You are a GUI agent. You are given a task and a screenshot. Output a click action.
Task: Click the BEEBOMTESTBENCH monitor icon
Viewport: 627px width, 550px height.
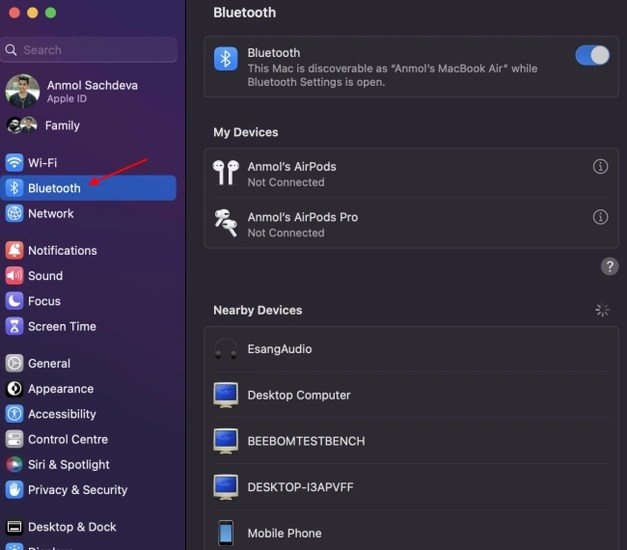[226, 441]
